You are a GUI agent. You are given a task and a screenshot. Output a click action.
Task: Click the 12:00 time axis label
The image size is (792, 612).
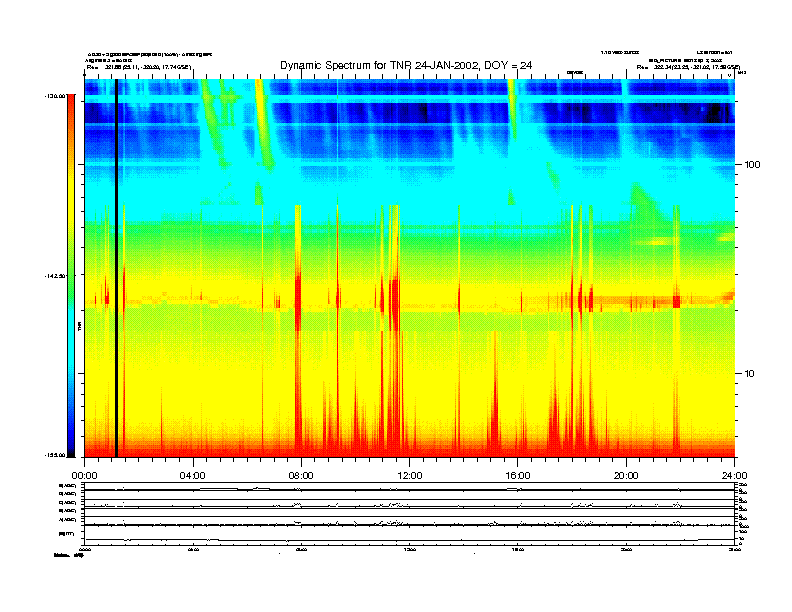410,476
